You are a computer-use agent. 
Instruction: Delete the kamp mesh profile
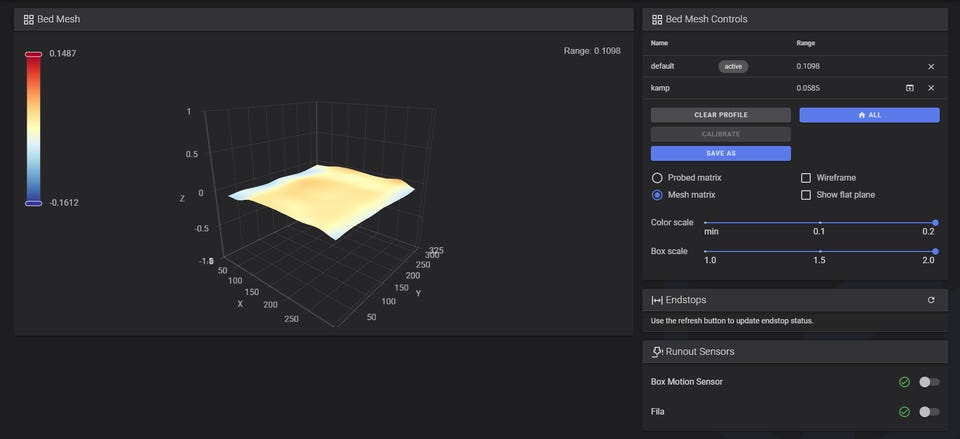pos(931,88)
